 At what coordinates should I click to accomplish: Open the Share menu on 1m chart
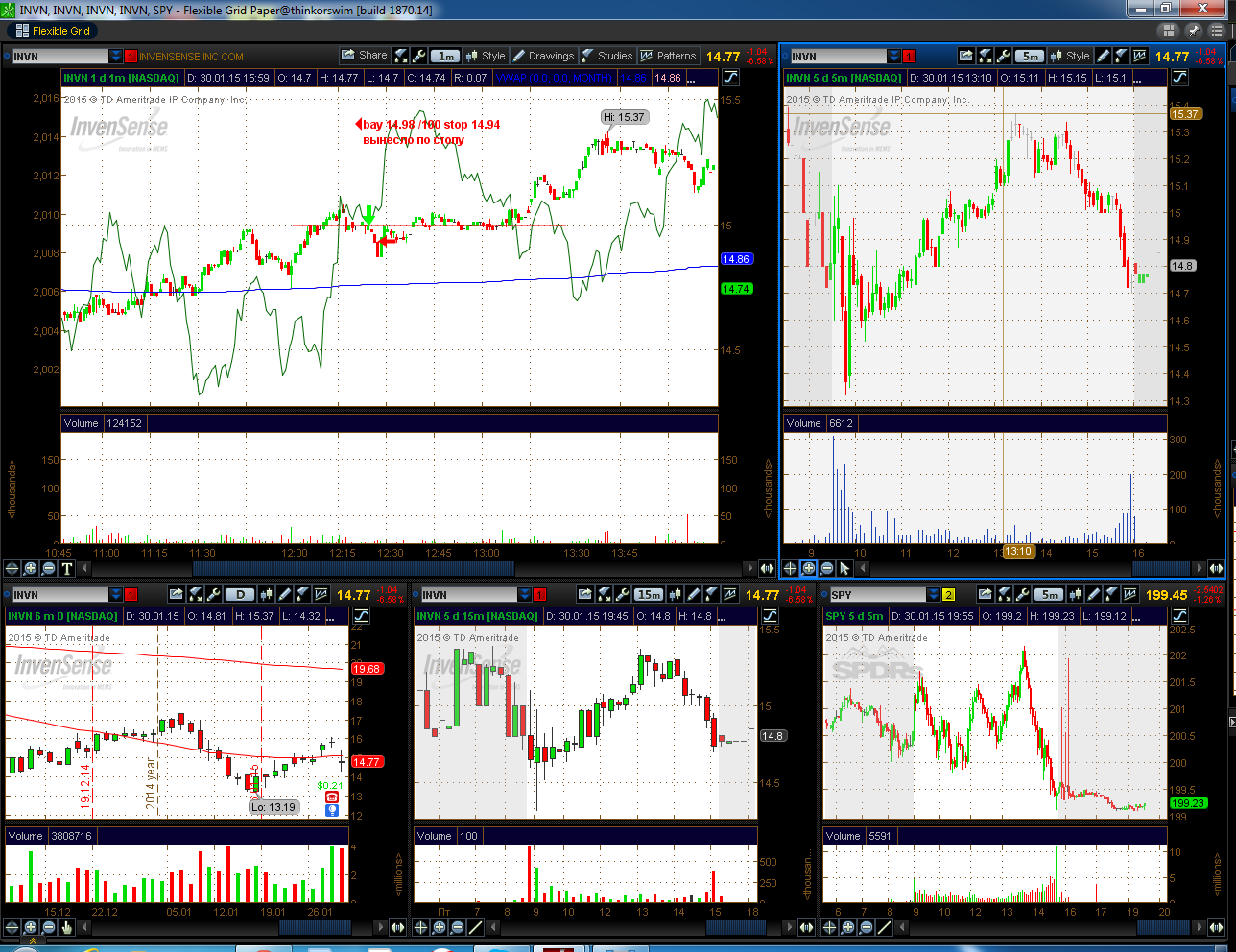click(365, 56)
